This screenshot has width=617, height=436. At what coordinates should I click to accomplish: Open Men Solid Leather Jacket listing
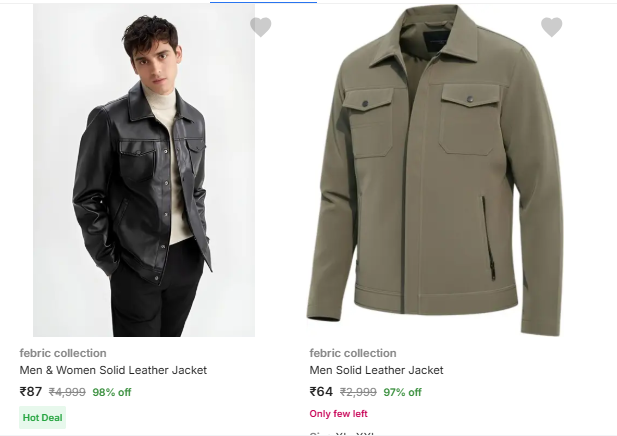tap(376, 370)
